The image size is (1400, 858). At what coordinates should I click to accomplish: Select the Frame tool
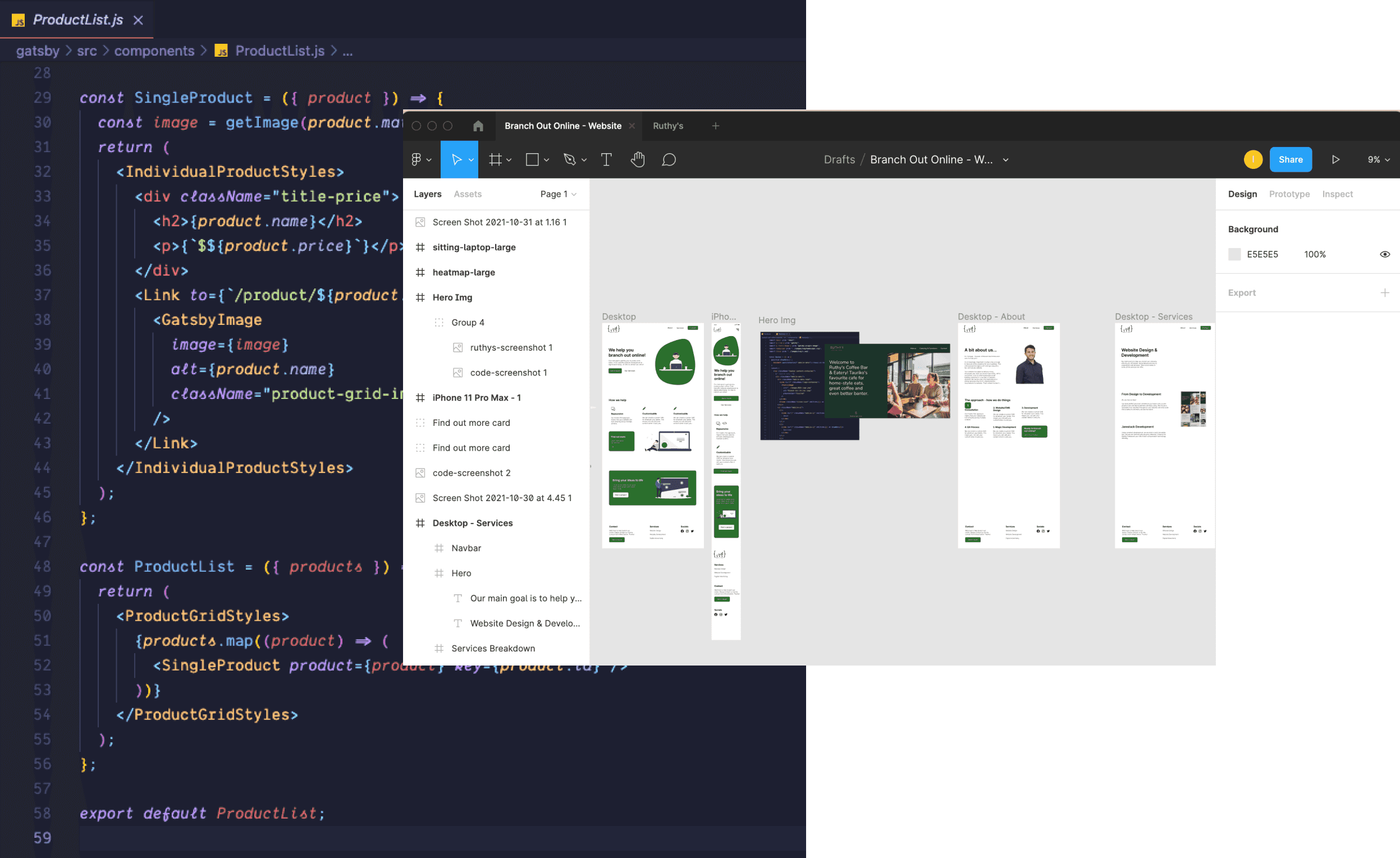click(496, 159)
